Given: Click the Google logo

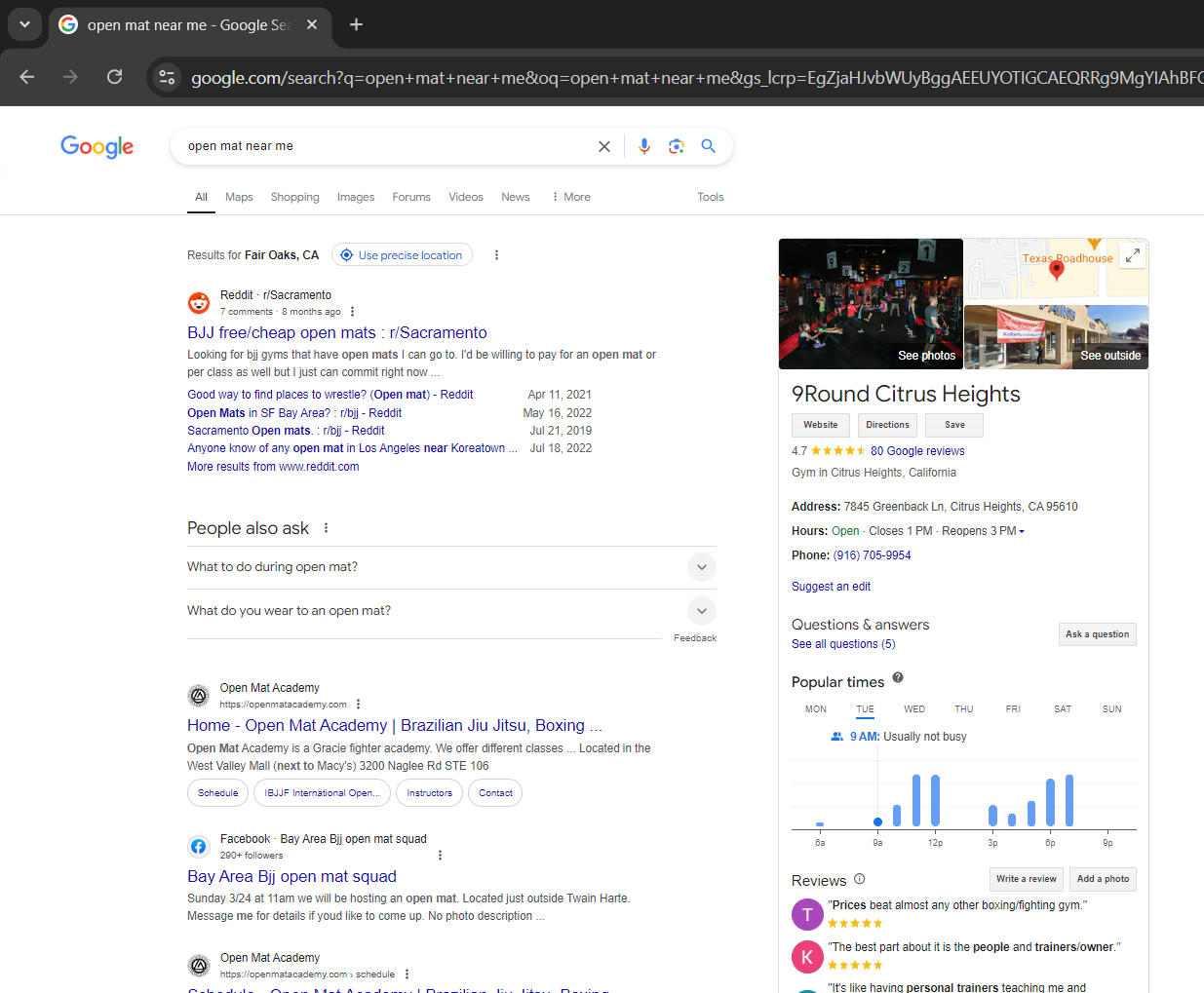Looking at the screenshot, I should (97, 146).
